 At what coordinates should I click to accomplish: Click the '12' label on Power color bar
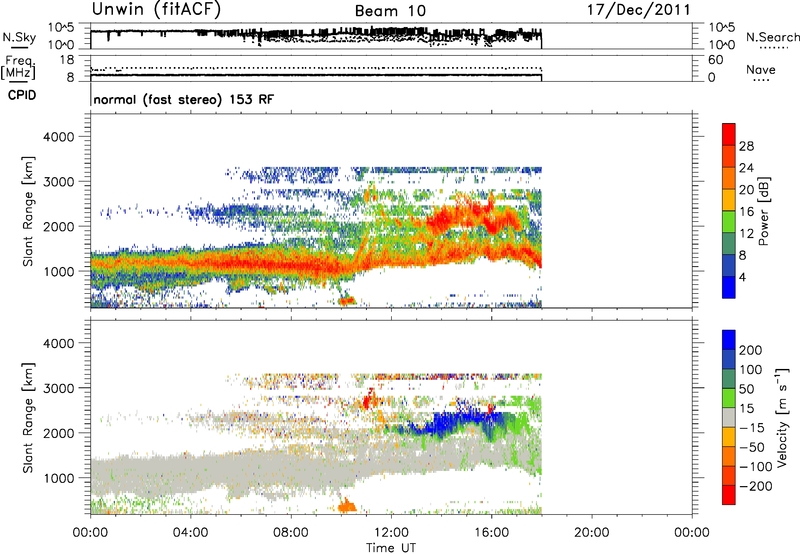pos(746,234)
